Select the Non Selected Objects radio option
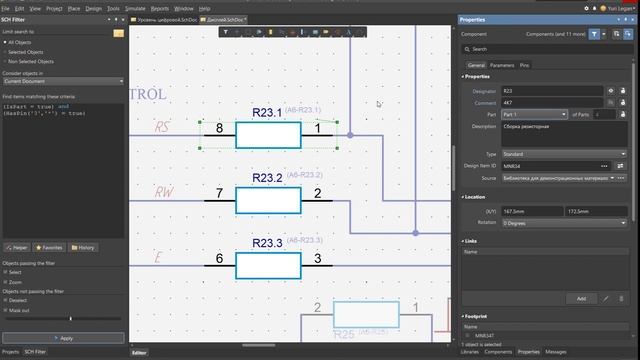This screenshot has height=360, width=640. [5, 61]
